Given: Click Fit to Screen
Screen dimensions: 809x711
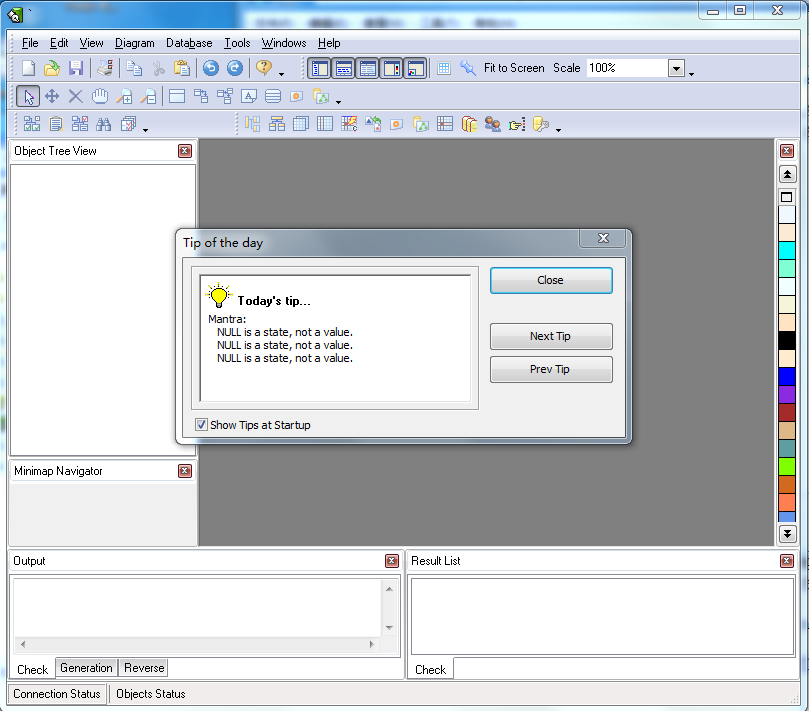Looking at the screenshot, I should click(x=514, y=68).
